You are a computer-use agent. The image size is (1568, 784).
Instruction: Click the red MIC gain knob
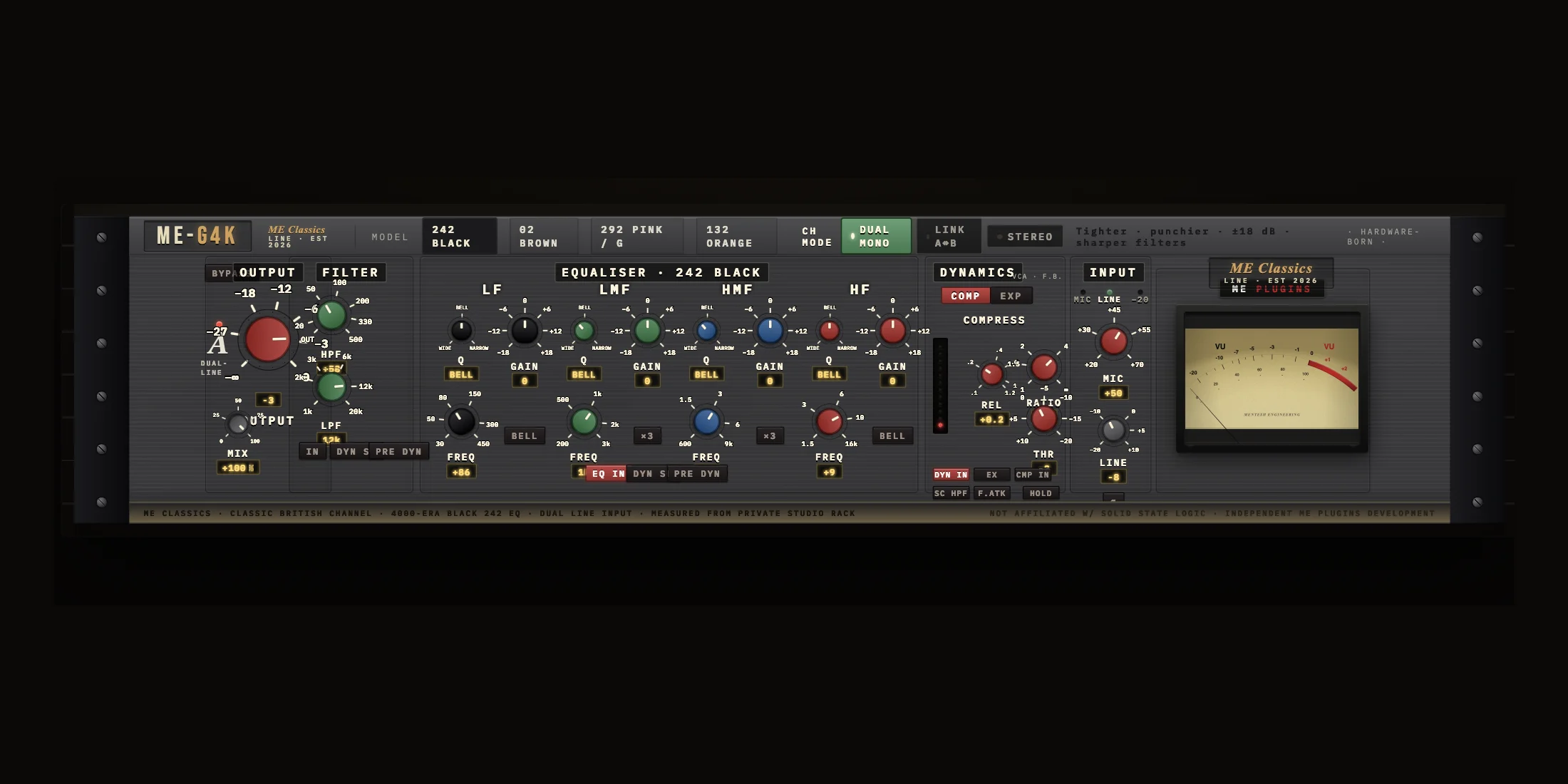(x=1113, y=341)
